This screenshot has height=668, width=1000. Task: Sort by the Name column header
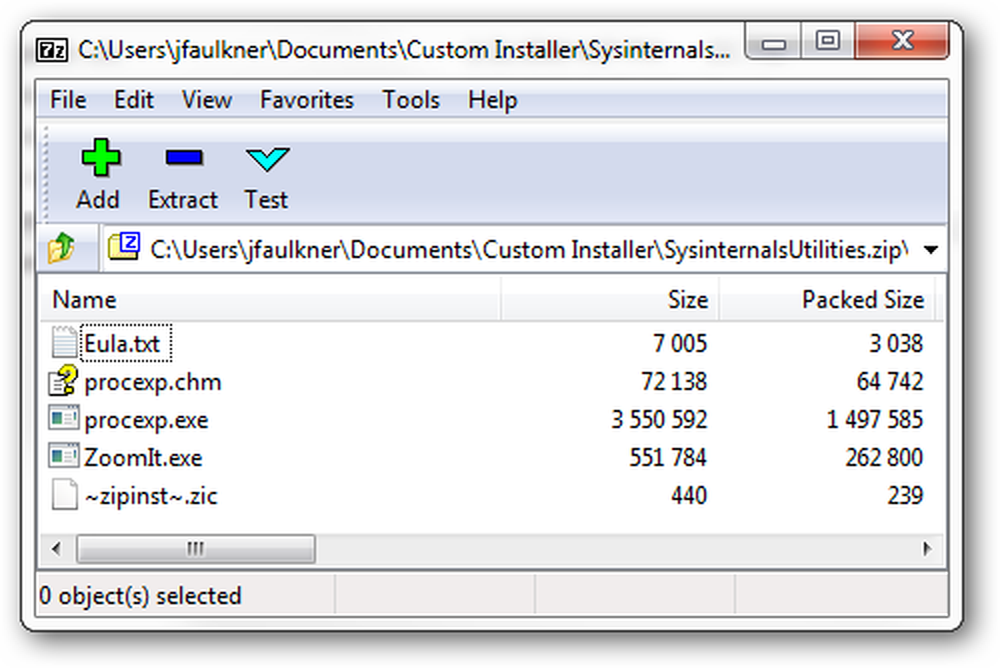coord(270,299)
